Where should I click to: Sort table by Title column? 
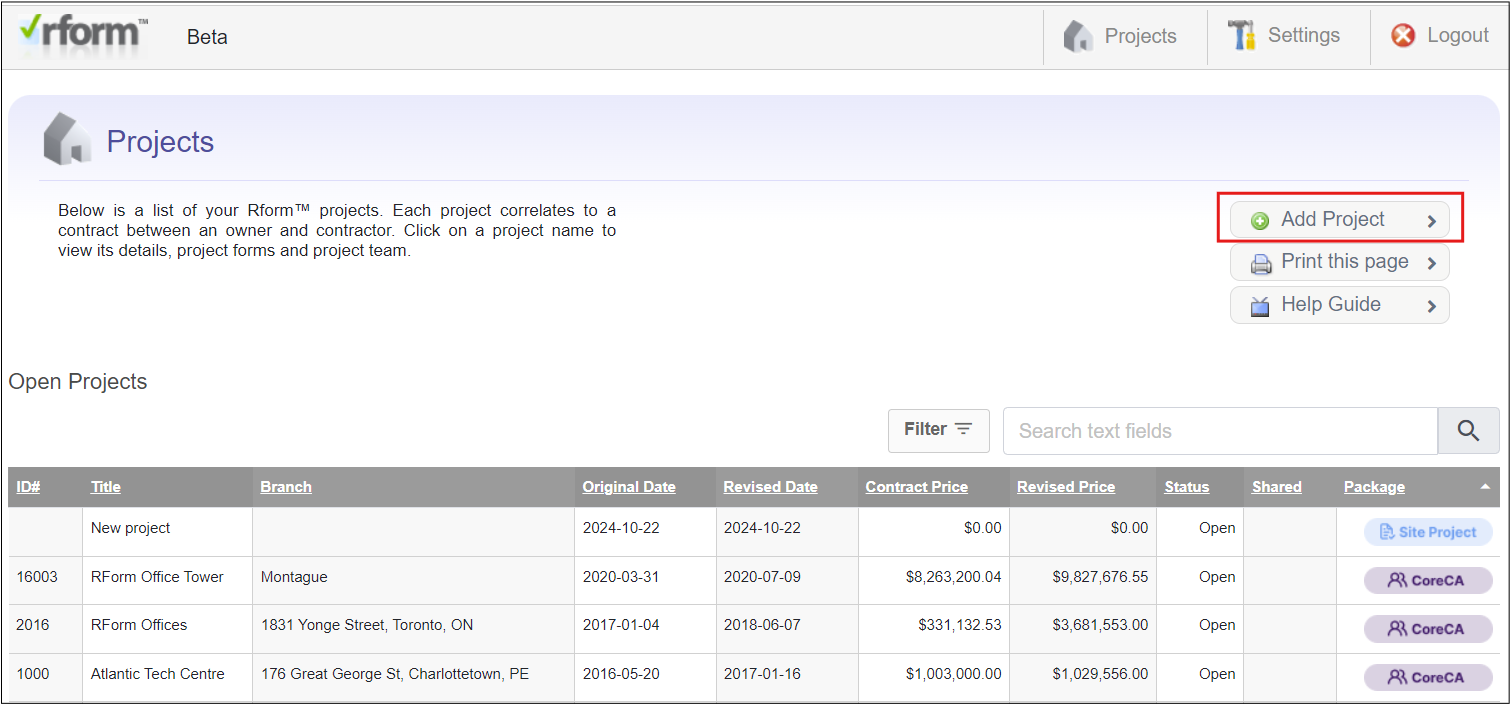[105, 487]
